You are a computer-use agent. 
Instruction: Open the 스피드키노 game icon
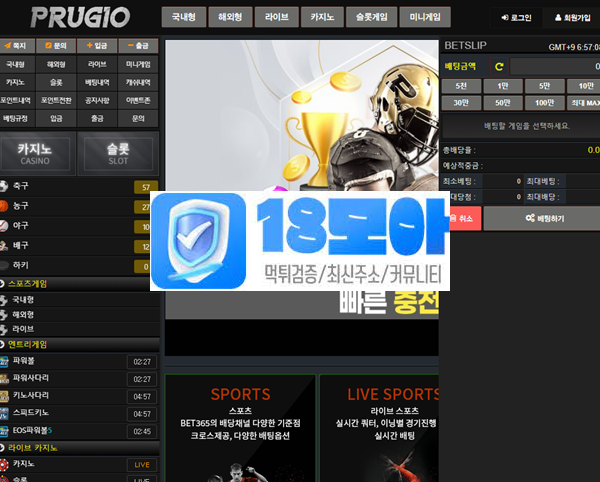4,414
